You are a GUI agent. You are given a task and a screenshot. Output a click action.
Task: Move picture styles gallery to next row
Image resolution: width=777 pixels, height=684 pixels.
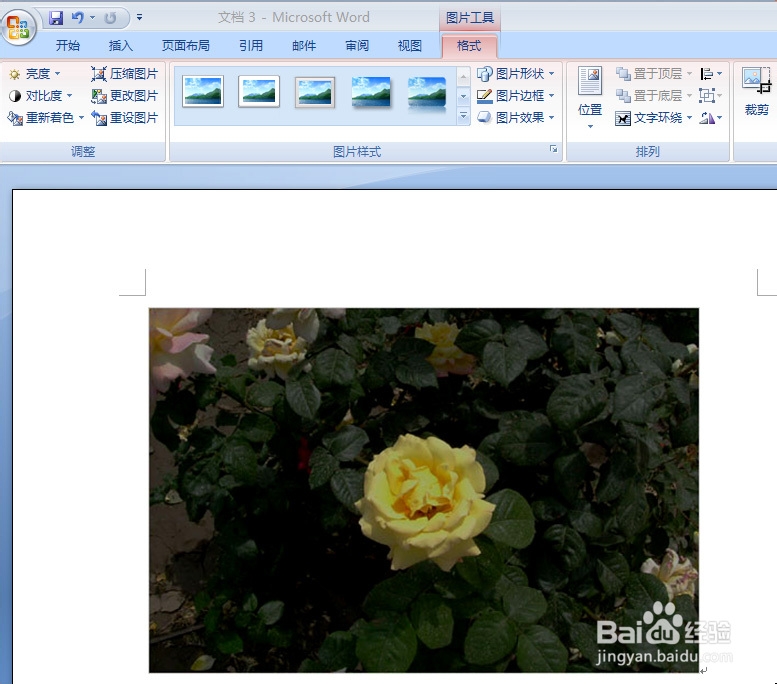click(463, 96)
